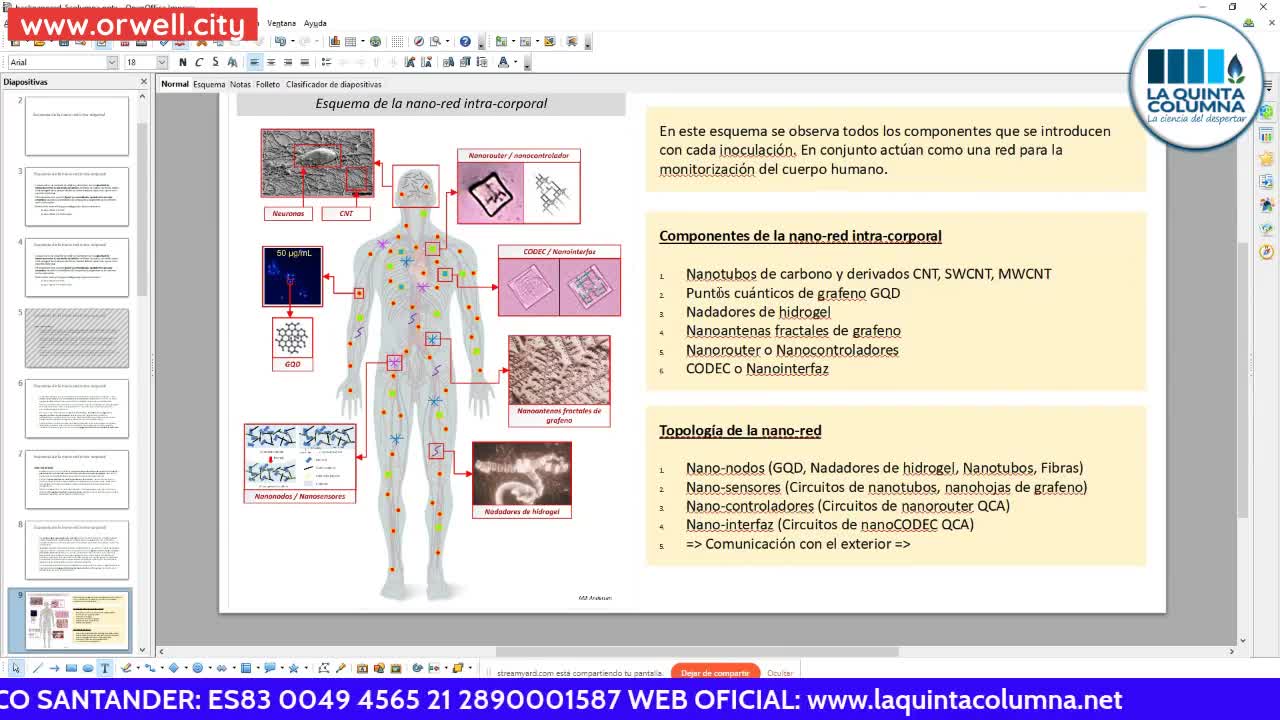This screenshot has height=720, width=1280.
Task: Set paragraph alignment to centered
Action: click(x=271, y=62)
